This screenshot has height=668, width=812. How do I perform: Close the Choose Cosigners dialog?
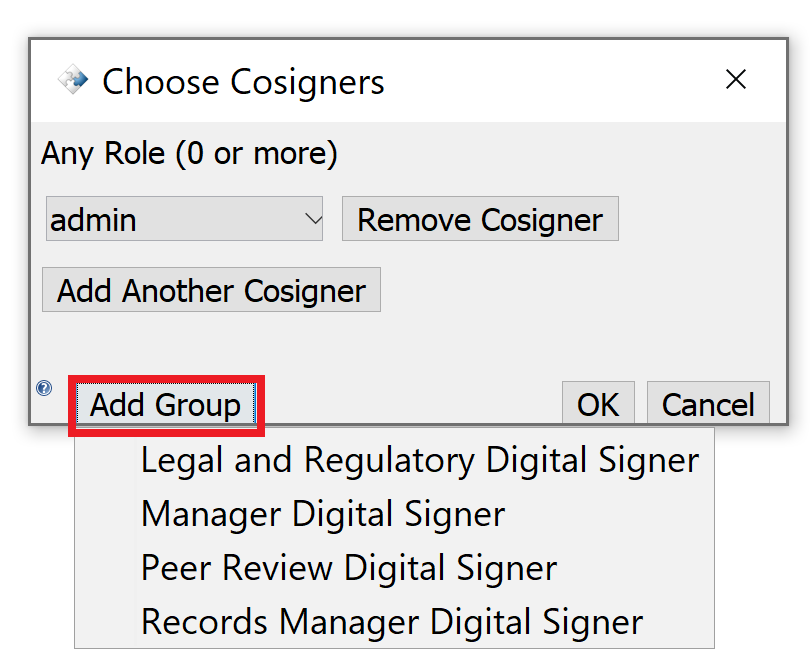point(736,80)
